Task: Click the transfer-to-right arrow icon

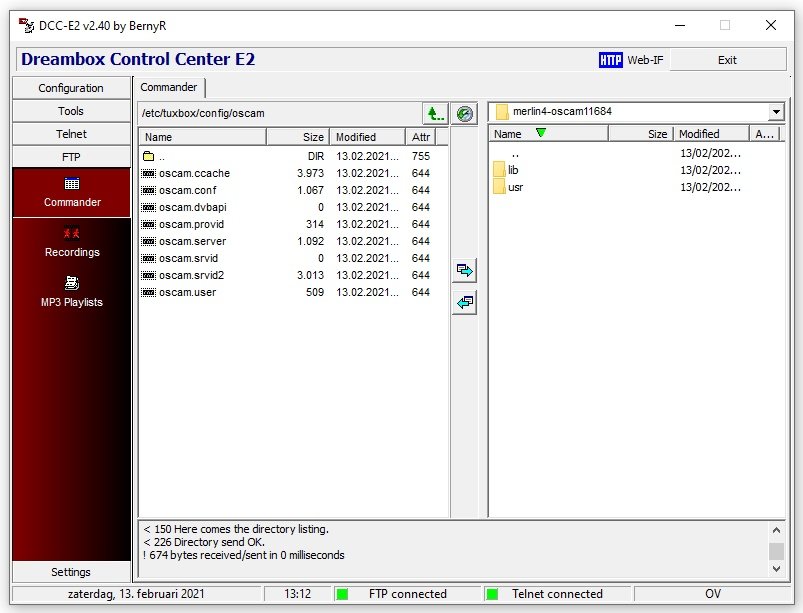Action: point(464,270)
